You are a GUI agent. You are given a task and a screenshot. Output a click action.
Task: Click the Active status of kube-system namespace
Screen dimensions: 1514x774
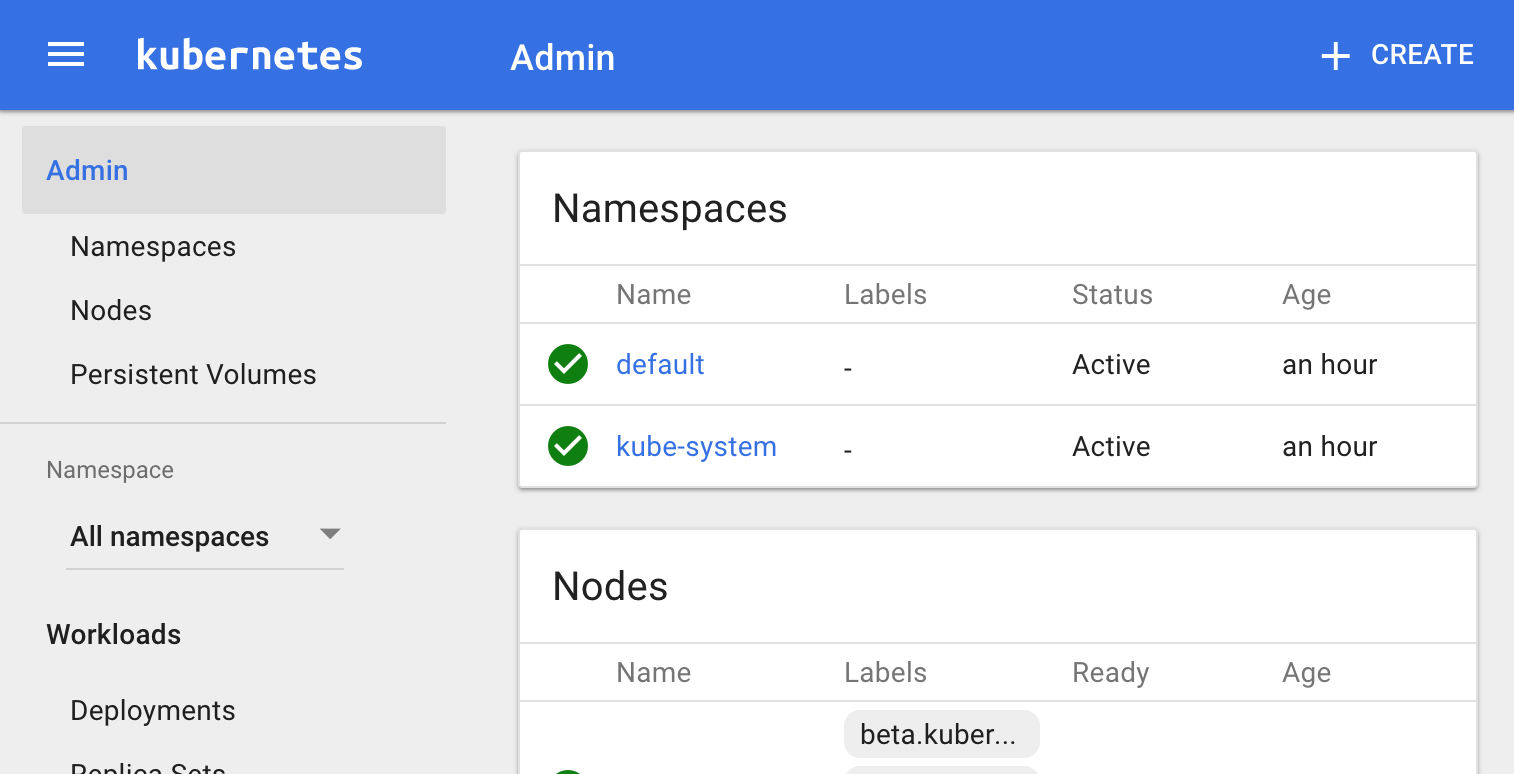coord(1111,447)
